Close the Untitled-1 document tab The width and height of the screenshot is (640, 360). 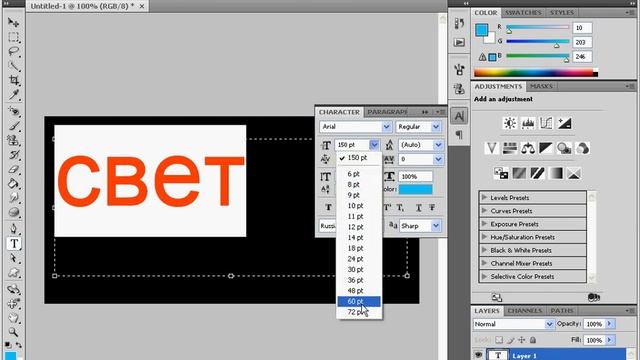pos(142,6)
